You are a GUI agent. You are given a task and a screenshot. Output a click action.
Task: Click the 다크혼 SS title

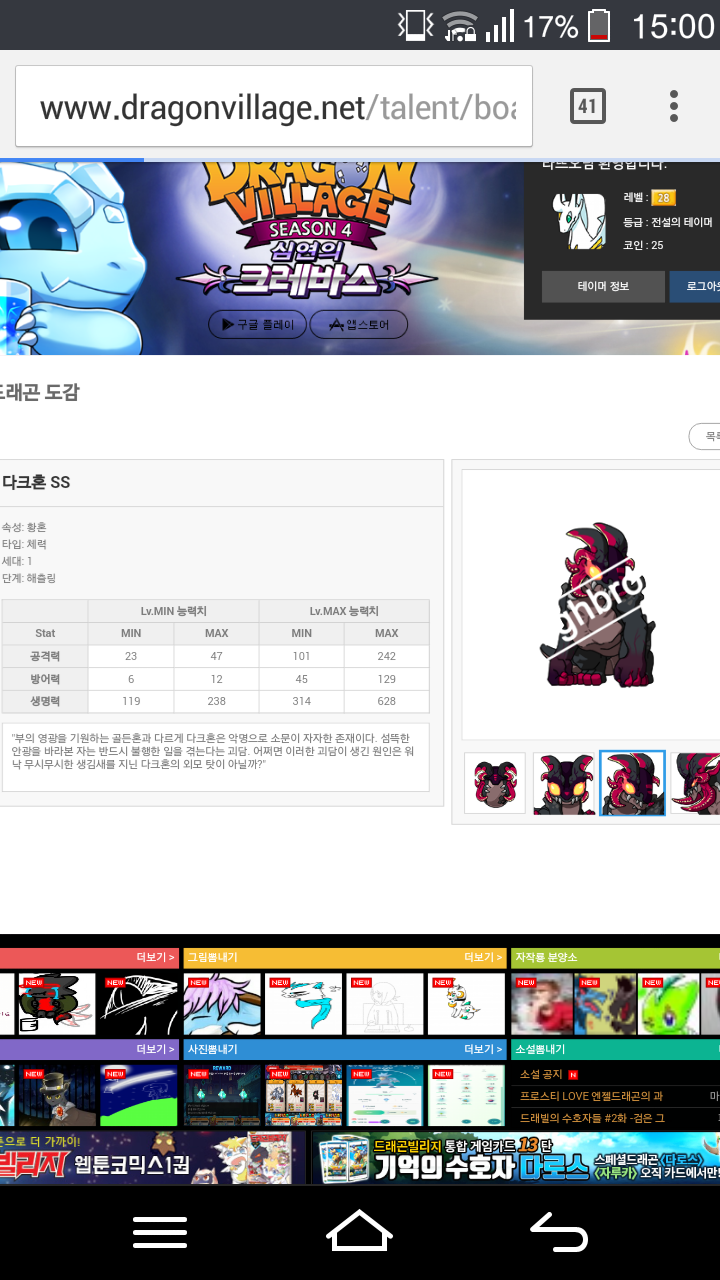pyautogui.click(x=36, y=482)
